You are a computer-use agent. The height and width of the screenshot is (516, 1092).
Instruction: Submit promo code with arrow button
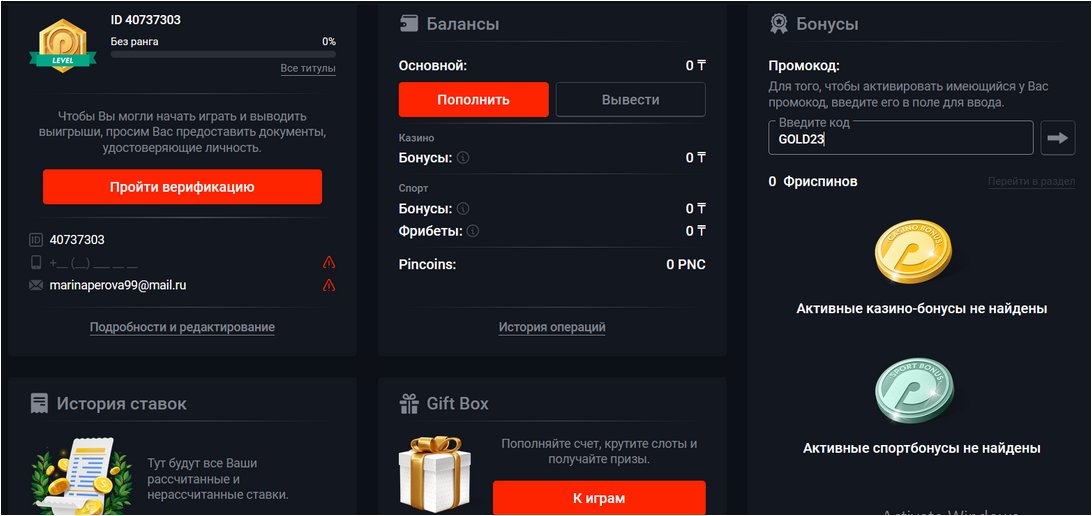[1057, 138]
